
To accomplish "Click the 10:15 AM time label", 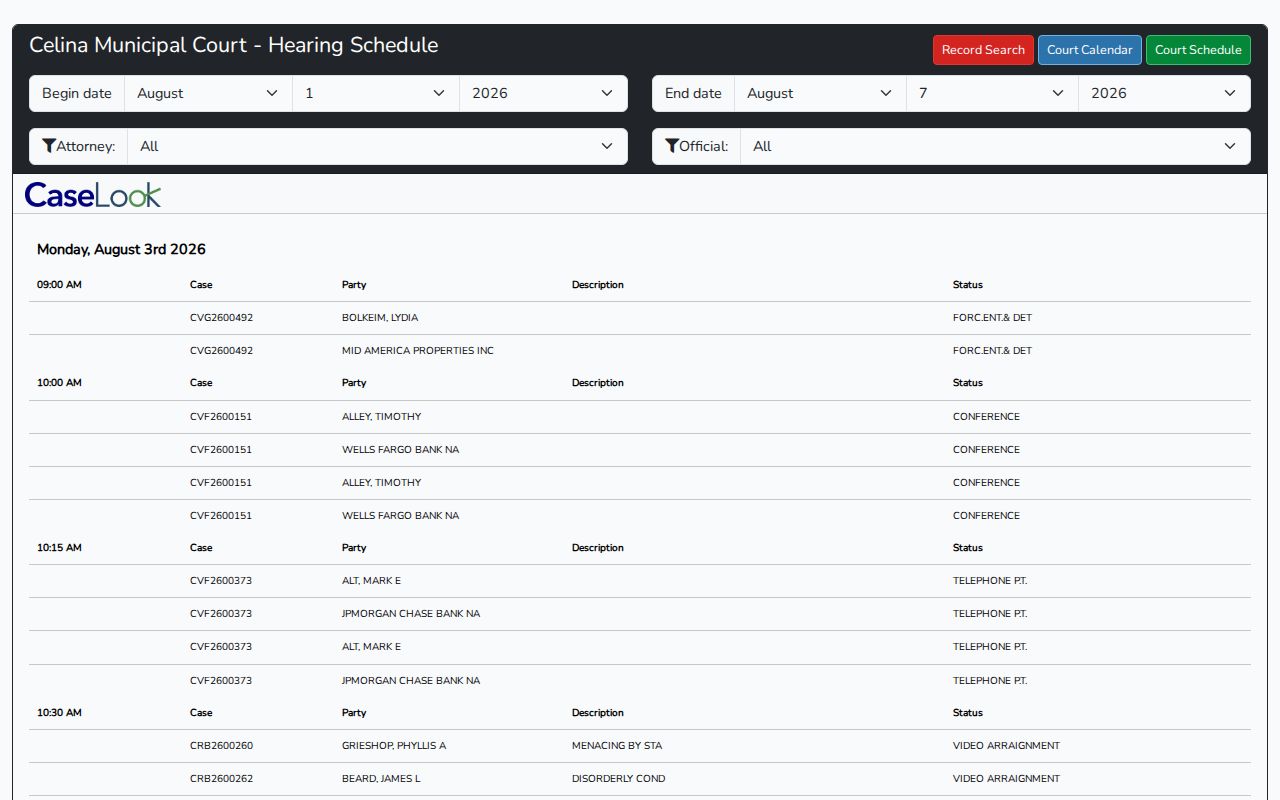I will (59, 548).
